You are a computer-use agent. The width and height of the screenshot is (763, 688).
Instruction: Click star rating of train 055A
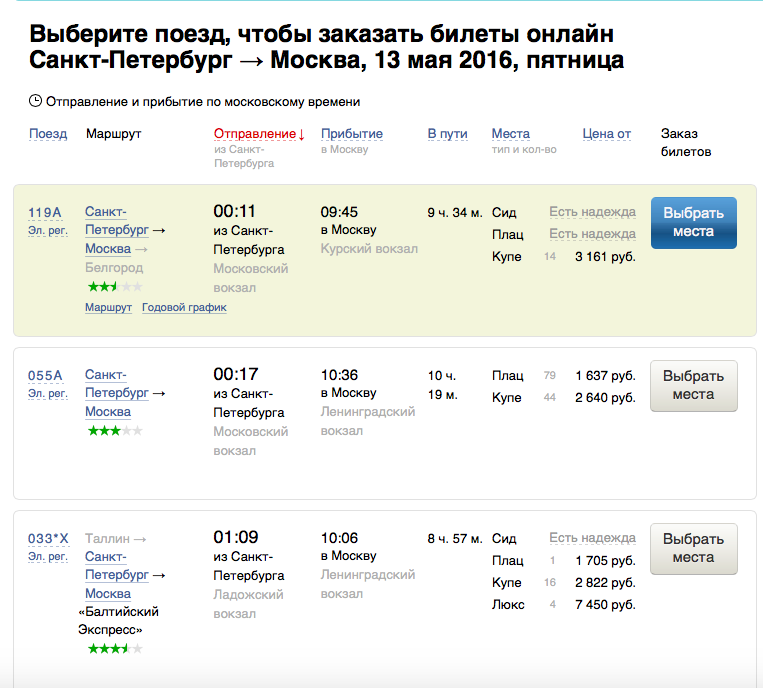pos(115,431)
